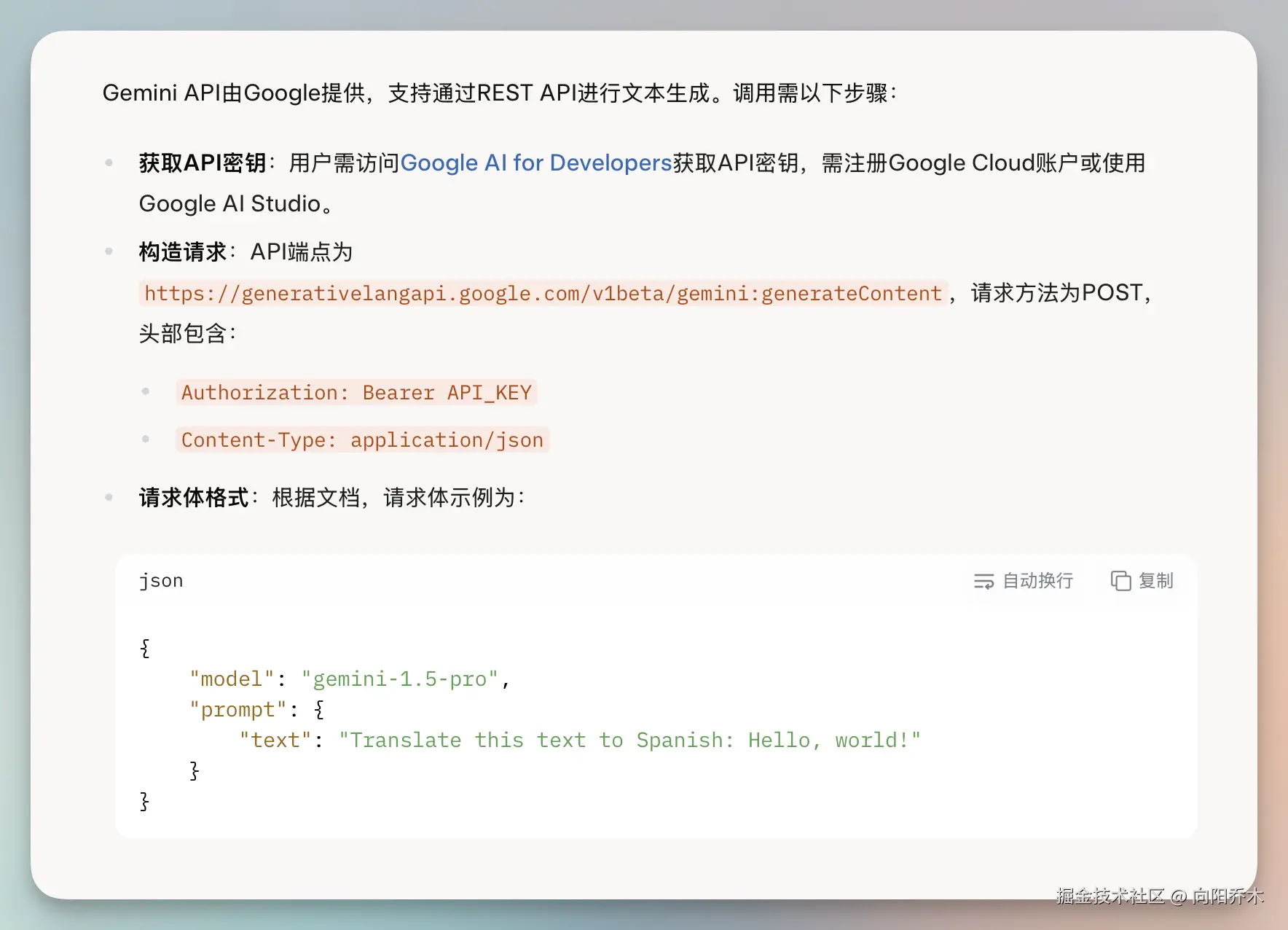Click the text 请求方法为POST
The image size is (1288, 930).
(x=1056, y=293)
